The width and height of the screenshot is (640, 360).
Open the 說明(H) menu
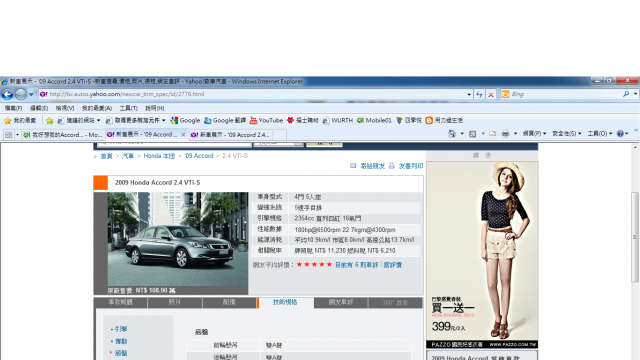tap(154, 108)
